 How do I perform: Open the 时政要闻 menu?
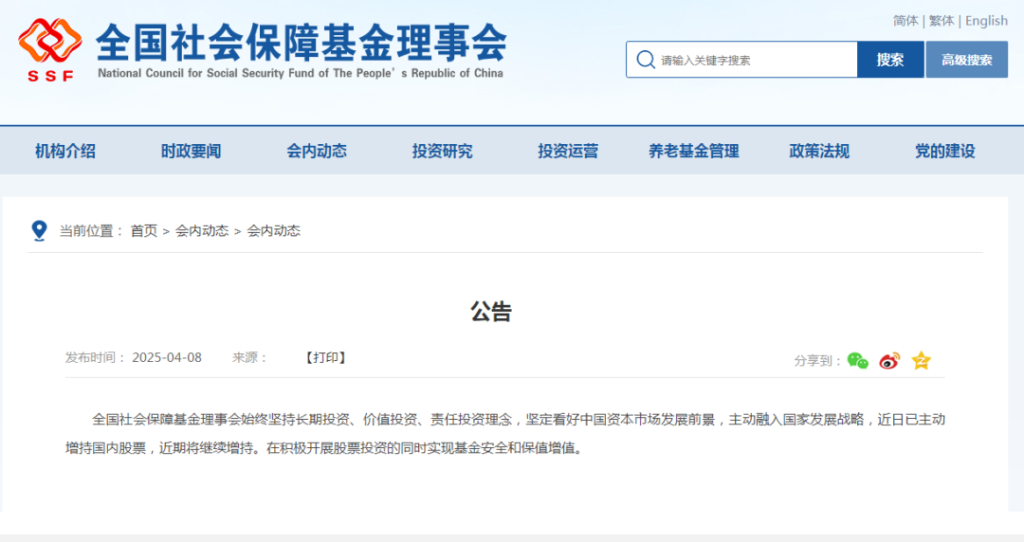191,151
